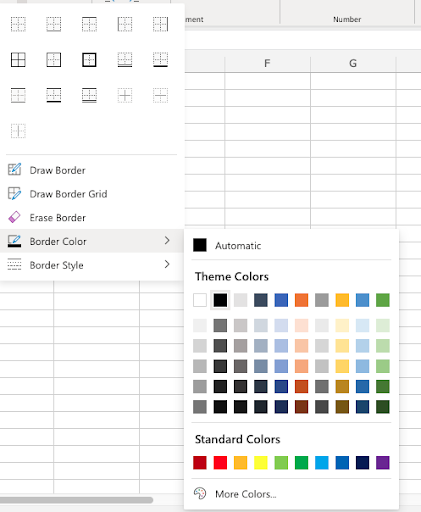Apply the Inside Vertical Border icon
This screenshot has width=421, height=512.
coord(18,131)
